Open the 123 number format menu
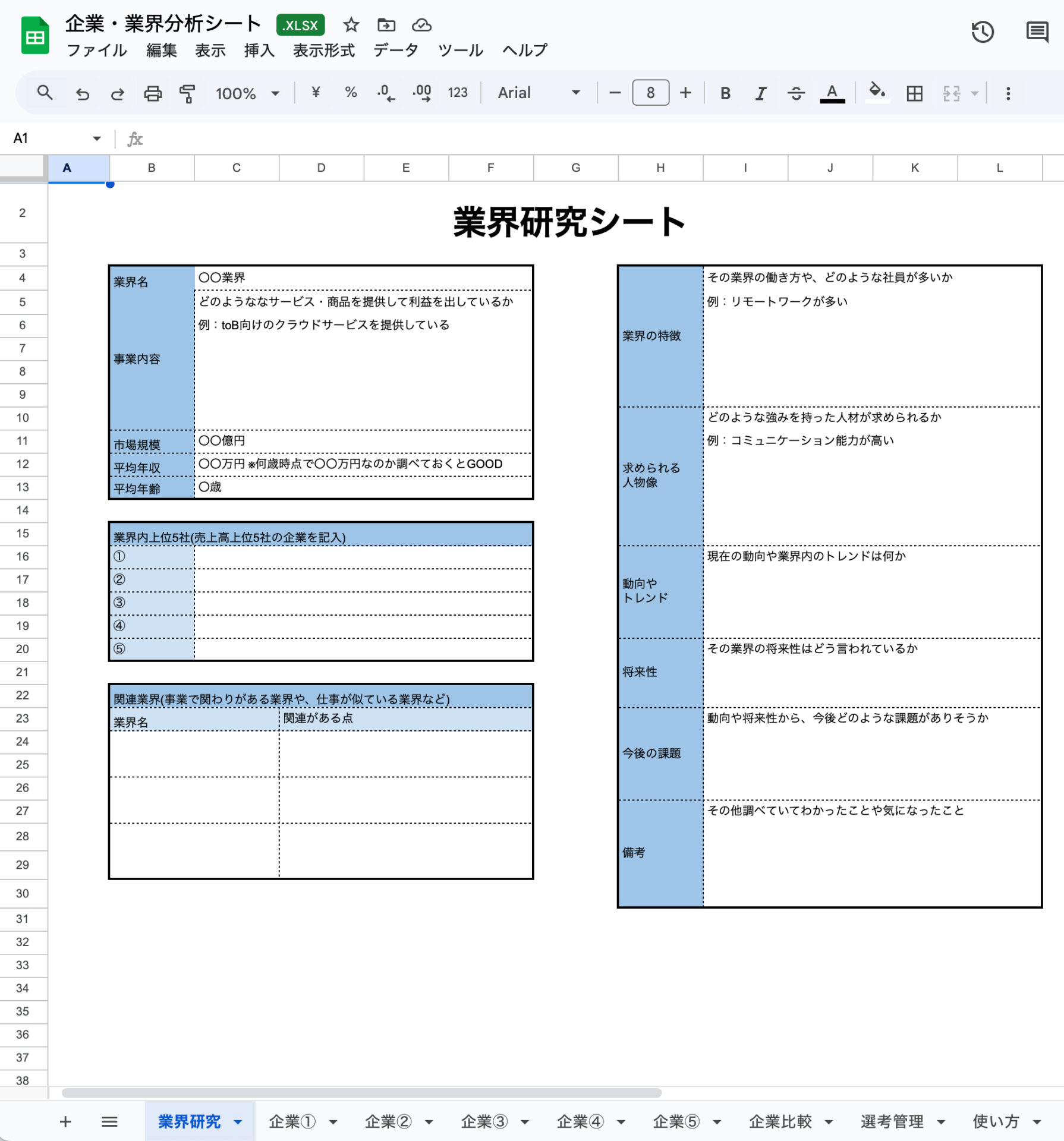This screenshot has width=1064, height=1141. point(458,93)
